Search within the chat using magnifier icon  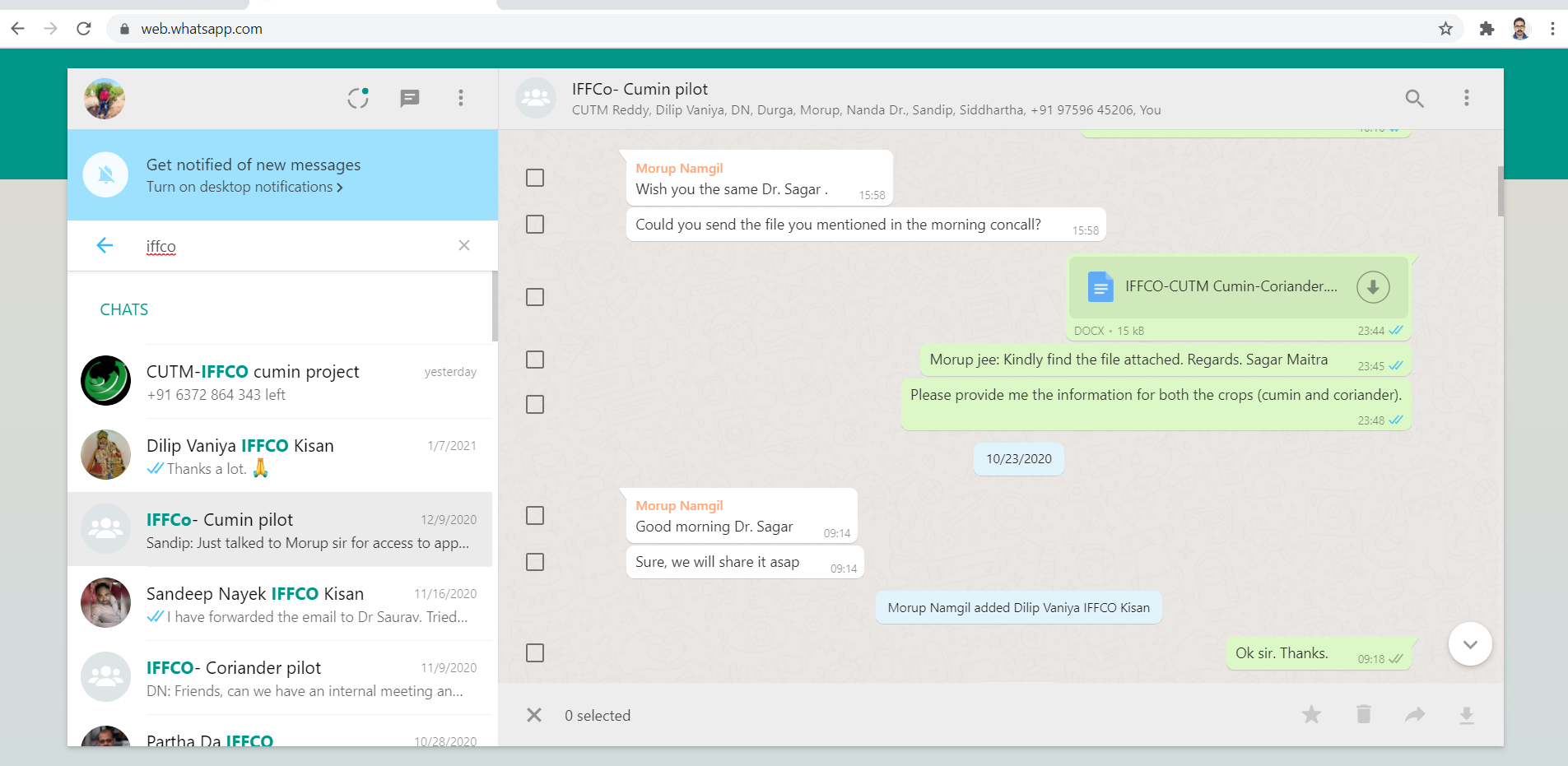coord(1414,98)
